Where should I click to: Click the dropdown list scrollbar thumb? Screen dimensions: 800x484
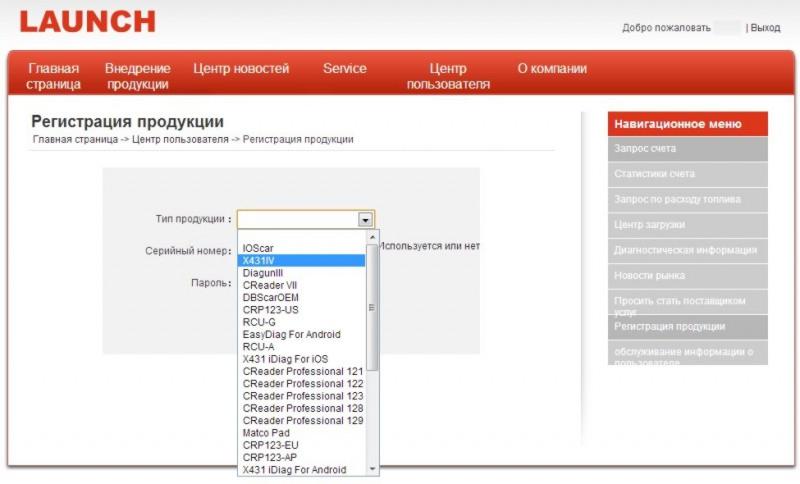(x=372, y=307)
